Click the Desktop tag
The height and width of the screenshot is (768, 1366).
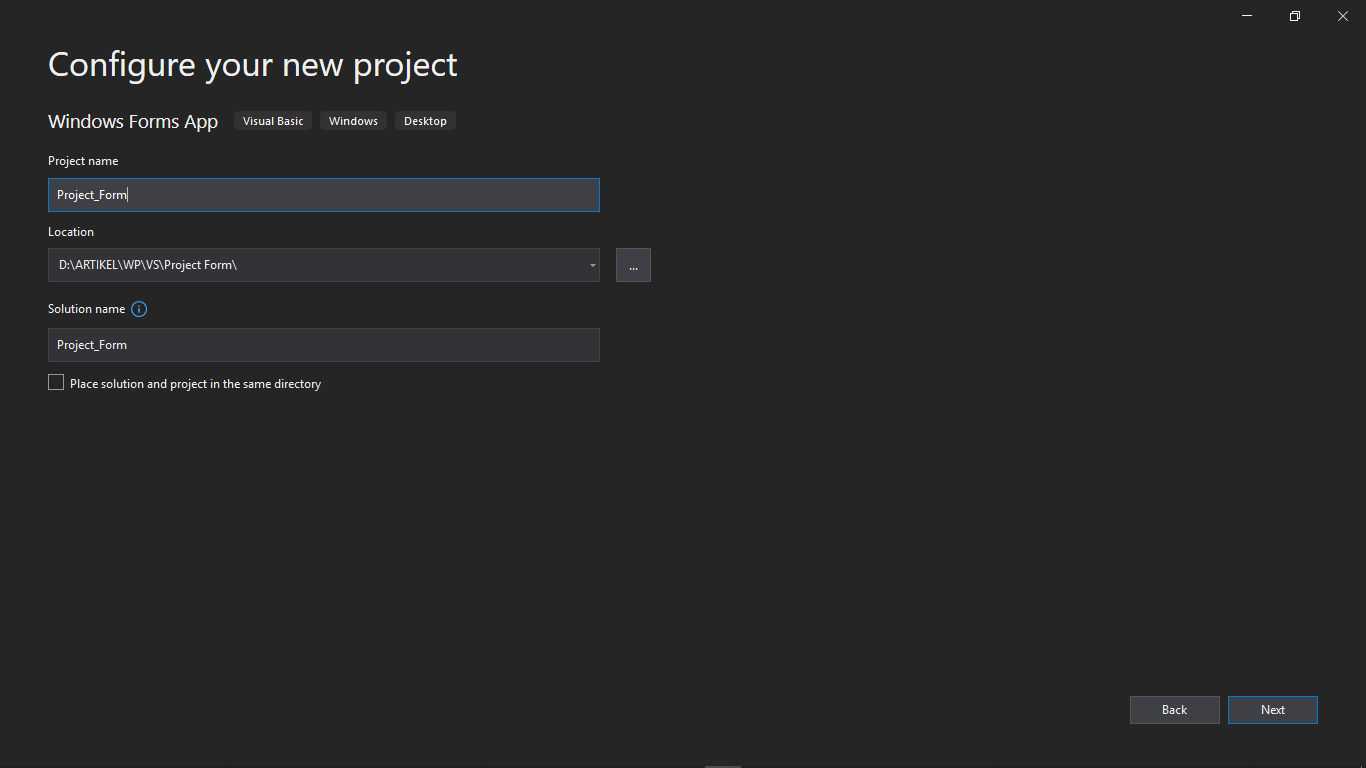point(425,121)
